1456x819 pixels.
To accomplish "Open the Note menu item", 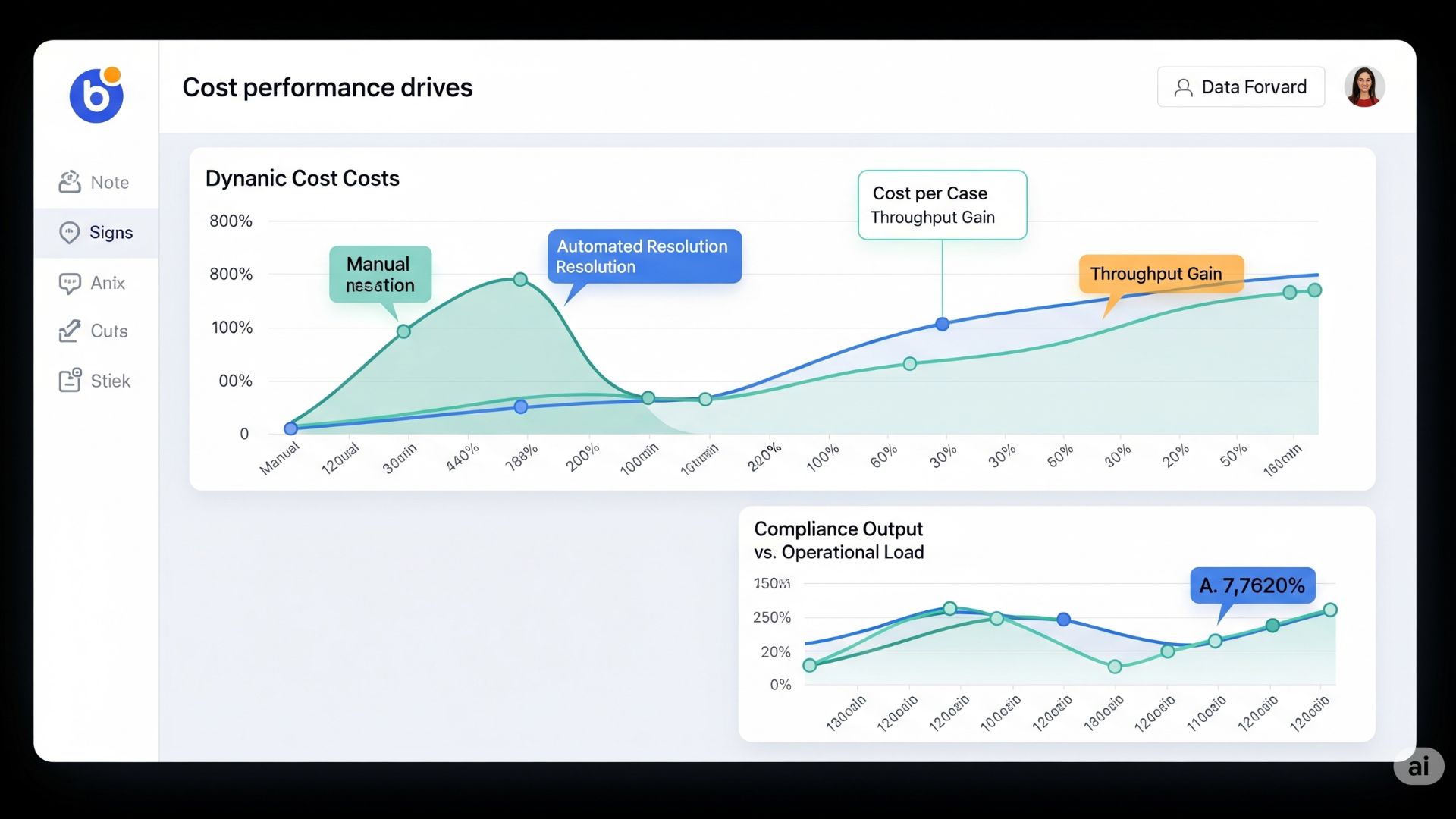I will pyautogui.click(x=109, y=183).
